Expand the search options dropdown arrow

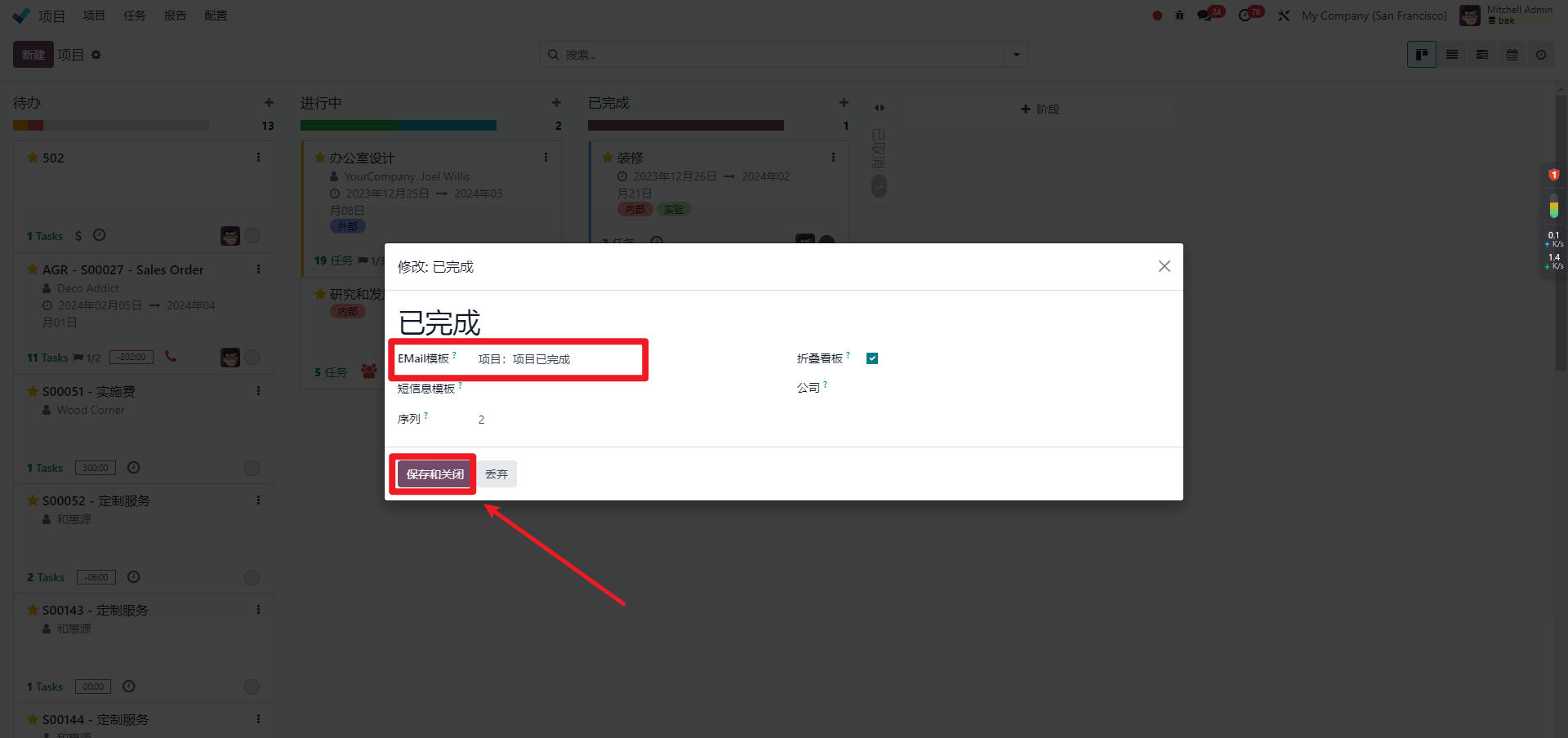1016,55
